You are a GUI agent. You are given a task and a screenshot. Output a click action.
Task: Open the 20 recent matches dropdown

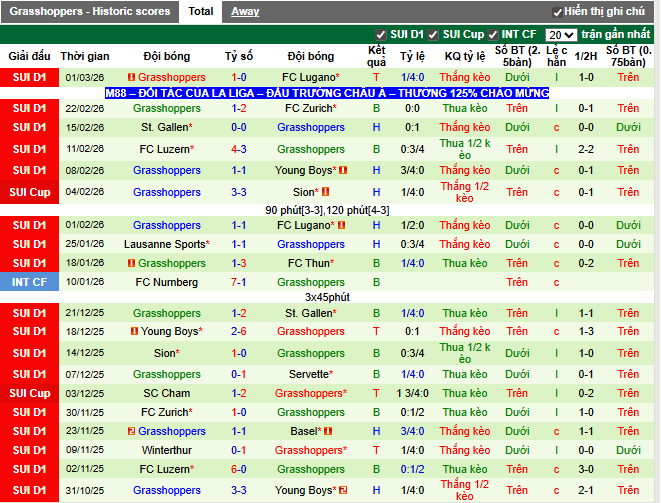561,35
